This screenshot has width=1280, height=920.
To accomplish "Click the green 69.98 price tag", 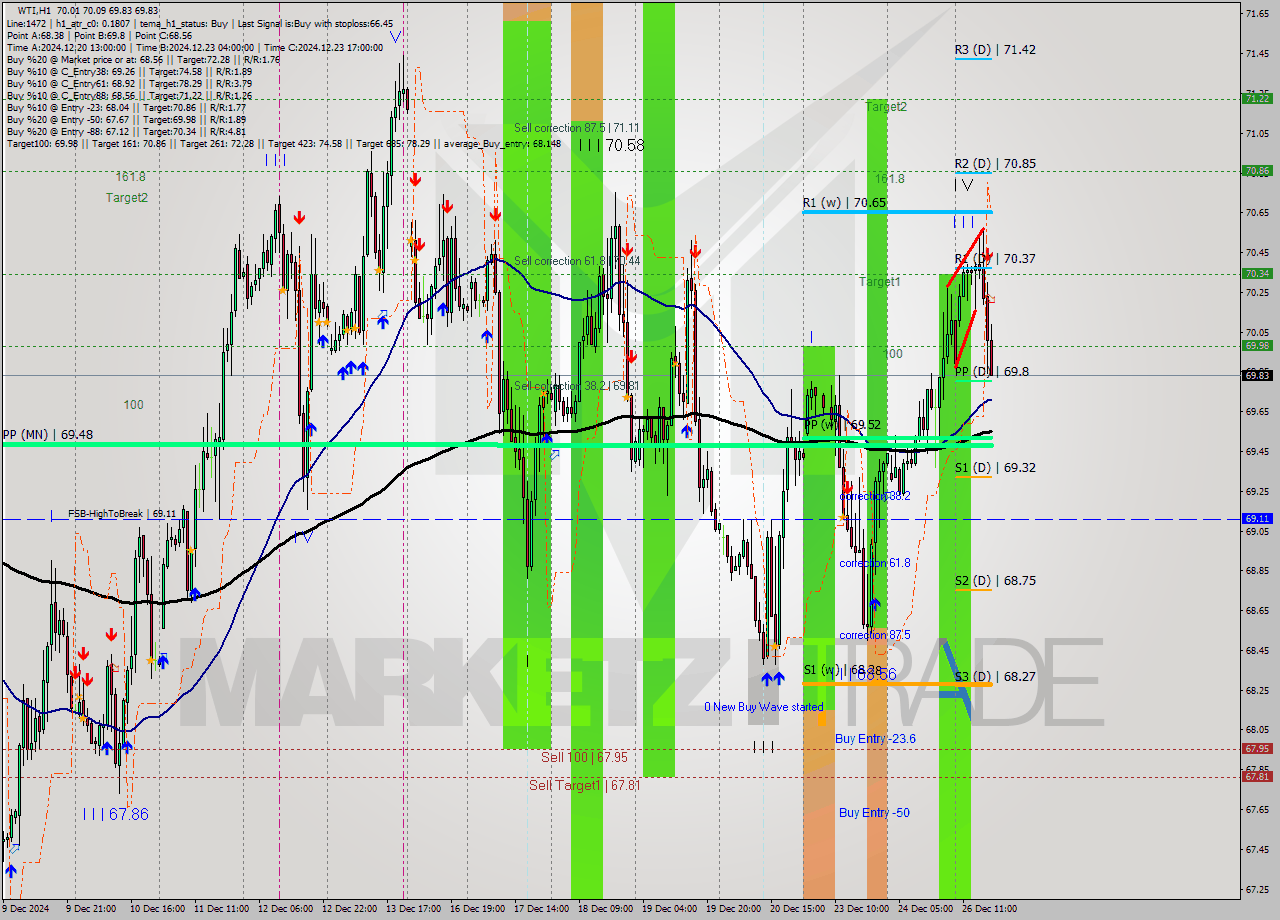I will point(1257,345).
